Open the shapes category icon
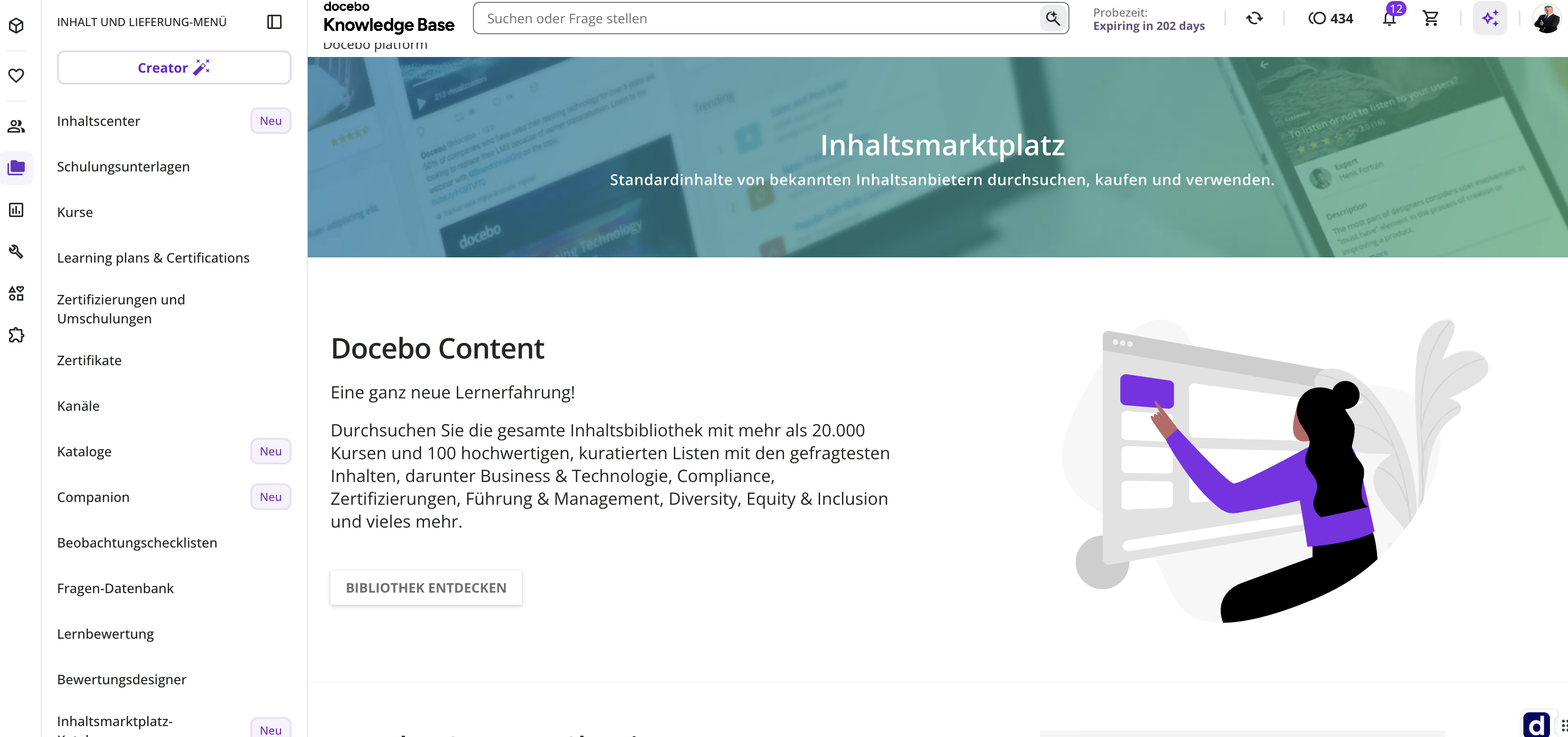This screenshot has height=737, width=1568. tap(17, 293)
